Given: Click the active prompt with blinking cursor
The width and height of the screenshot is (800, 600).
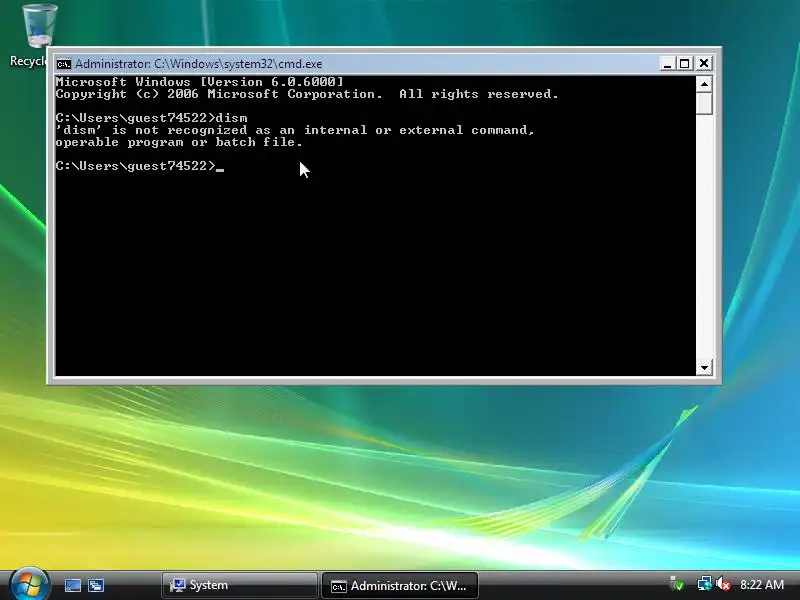Looking at the screenshot, I should pos(140,166).
